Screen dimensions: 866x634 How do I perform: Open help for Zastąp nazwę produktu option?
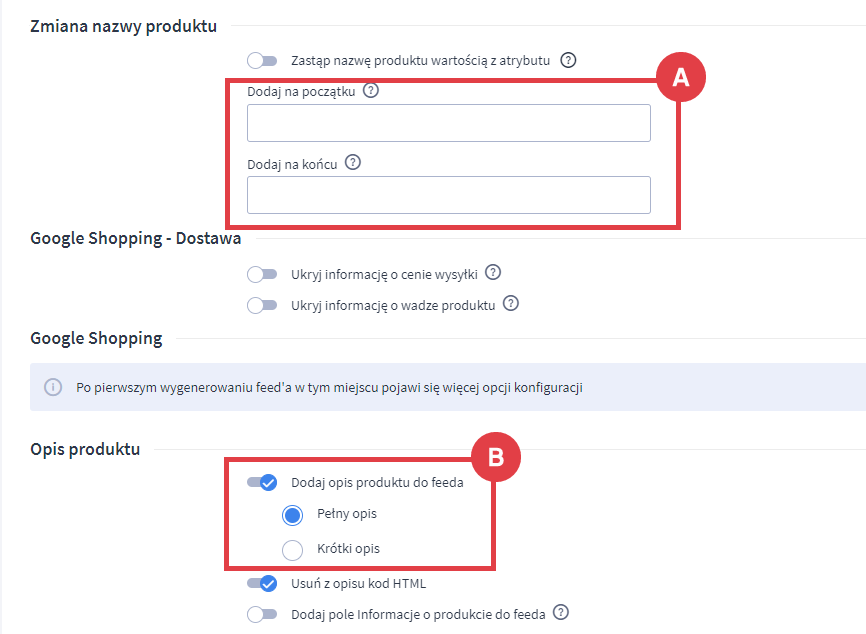coord(568,60)
